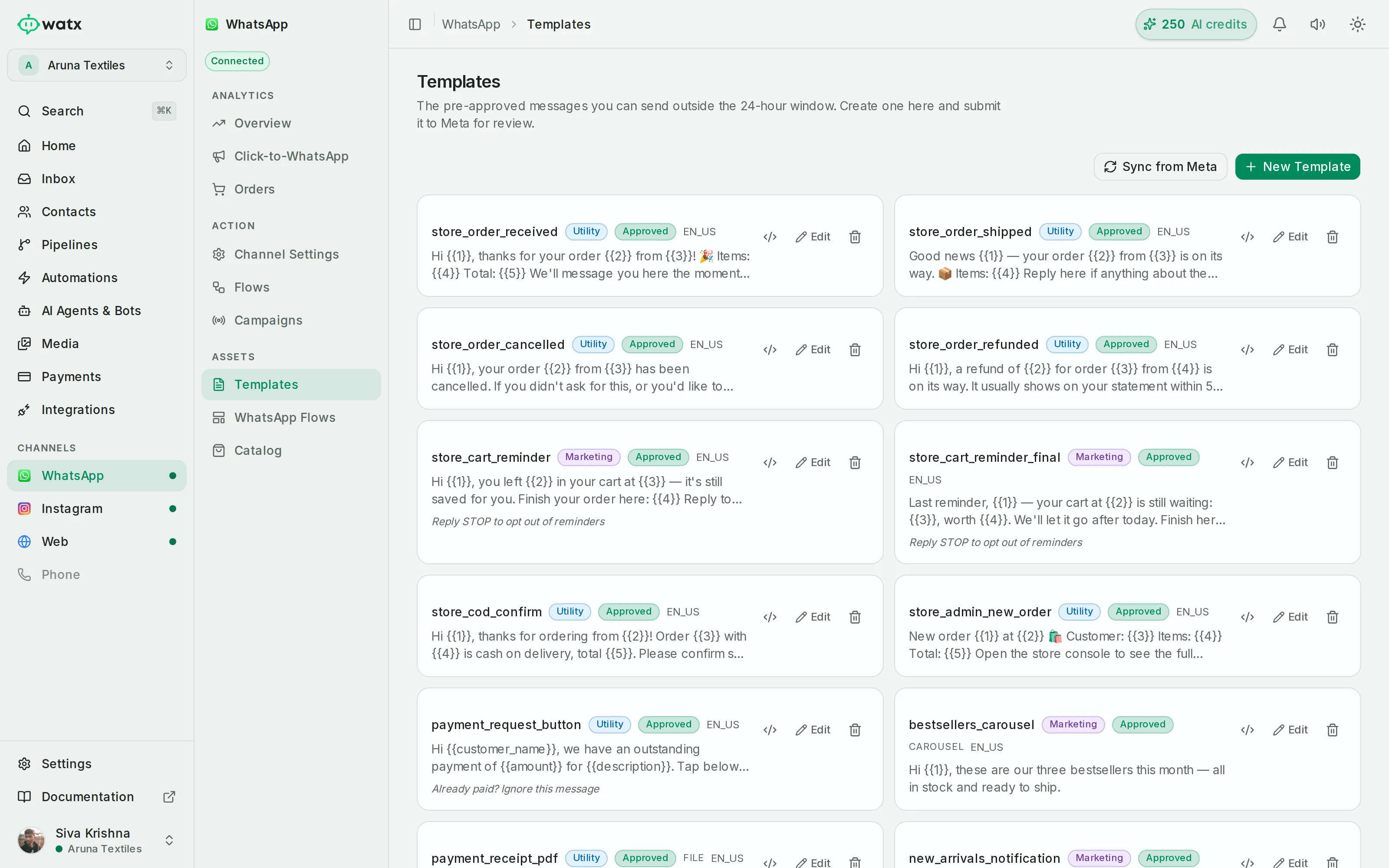The width and height of the screenshot is (1389, 868).
Task: Expand the Aruna Textiles workspace switcher
Action: [x=96, y=65]
